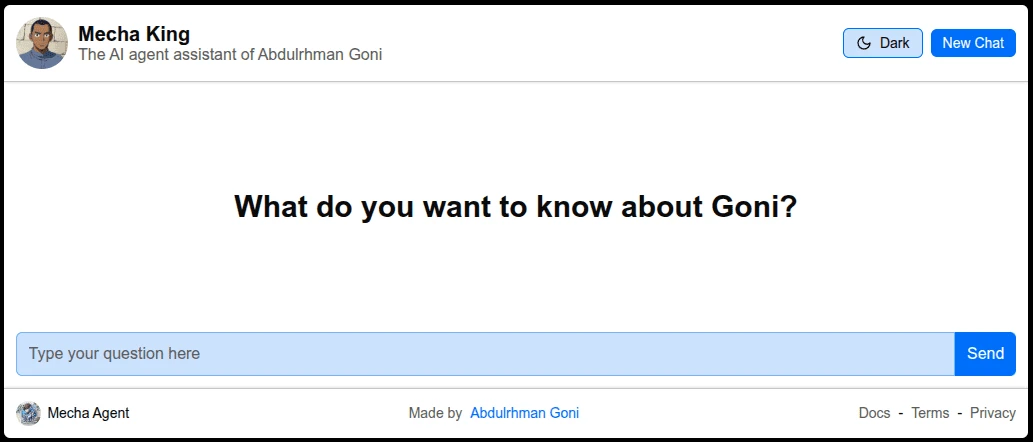Focus the 'Type your question here' field
The height and width of the screenshot is (442, 1033).
486,354
